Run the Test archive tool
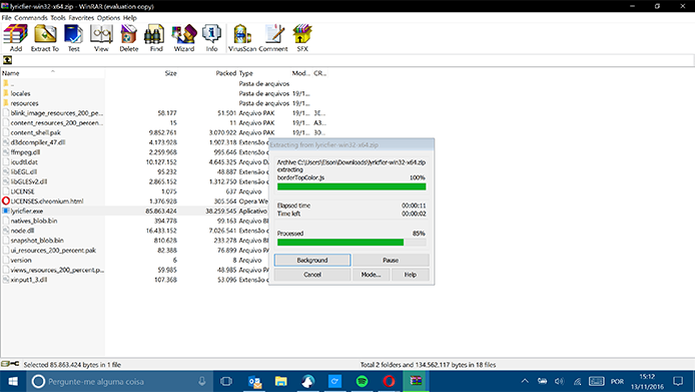The image size is (695, 392). coord(74,38)
